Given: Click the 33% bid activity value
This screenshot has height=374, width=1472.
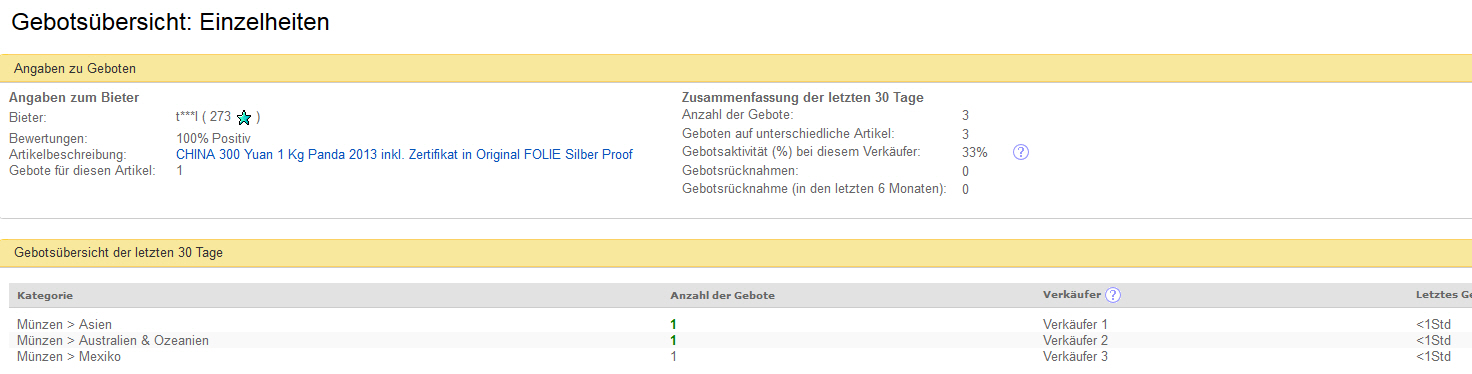Looking at the screenshot, I should (x=975, y=152).
